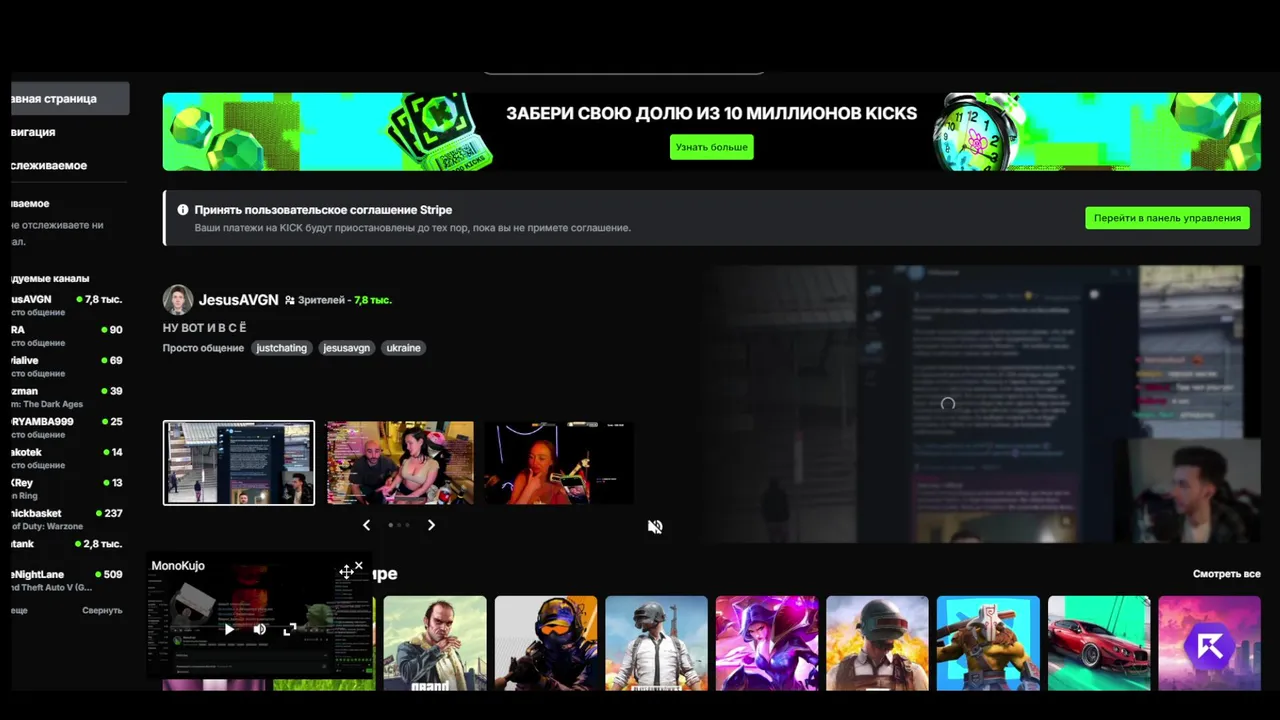The height and width of the screenshot is (720, 1280).
Task: Select the third featured stream thumbnail with neon lights
Action: coord(559,463)
